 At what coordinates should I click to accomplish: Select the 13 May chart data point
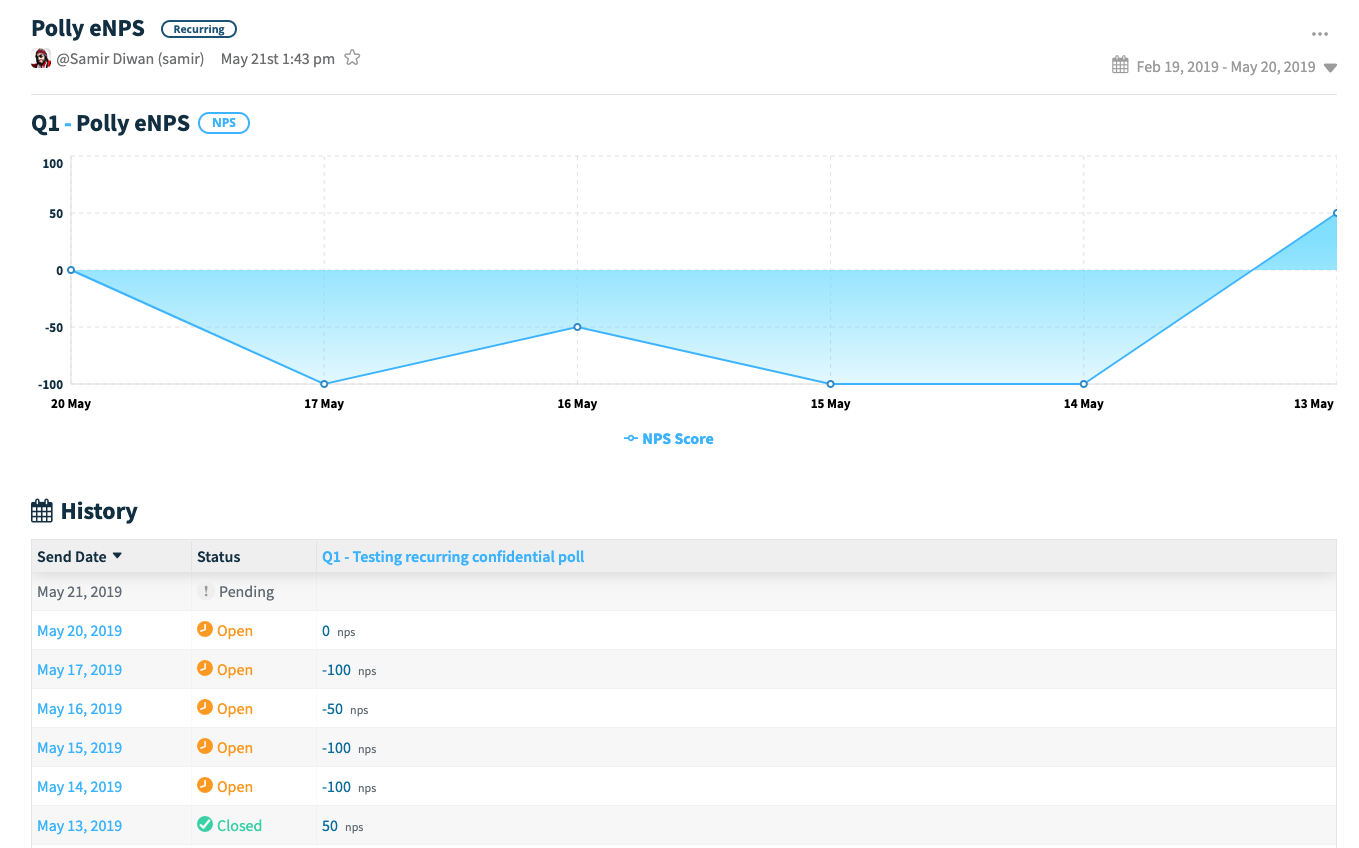tap(1336, 213)
